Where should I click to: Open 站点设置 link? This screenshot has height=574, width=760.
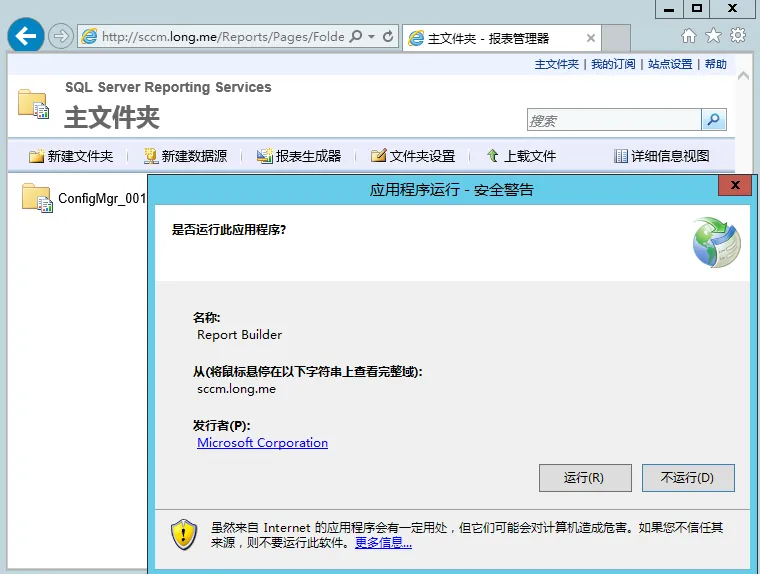(x=670, y=64)
